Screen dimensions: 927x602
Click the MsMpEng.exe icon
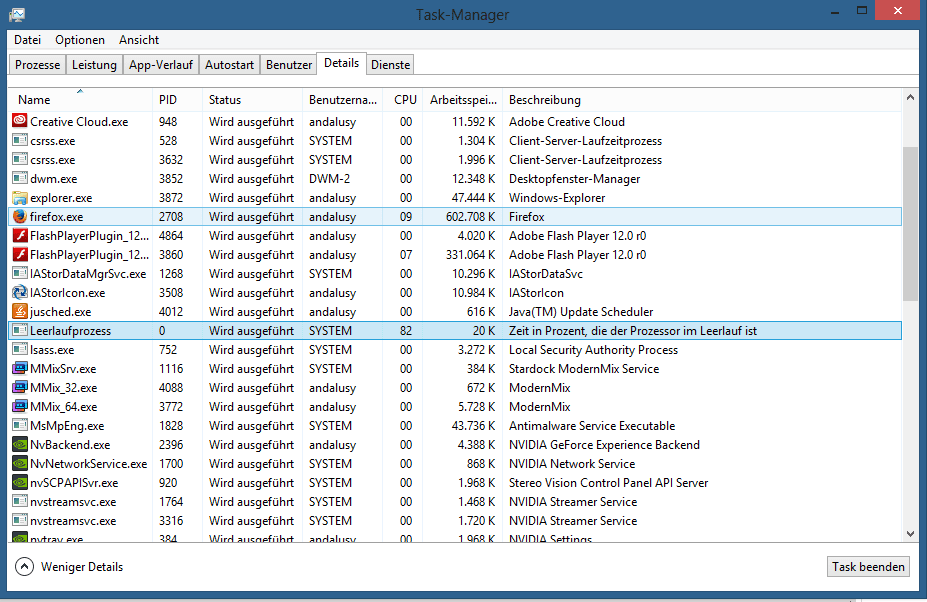click(x=20, y=425)
